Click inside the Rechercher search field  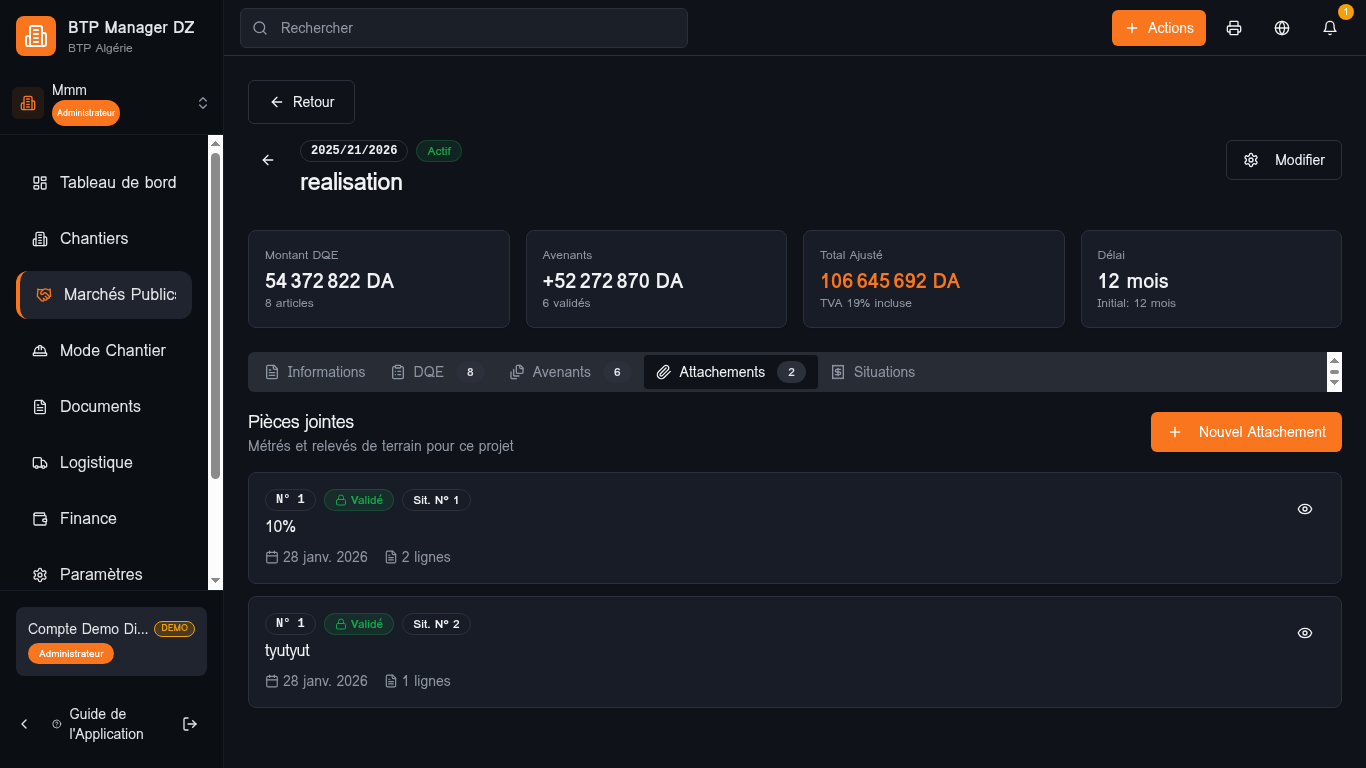pos(463,28)
